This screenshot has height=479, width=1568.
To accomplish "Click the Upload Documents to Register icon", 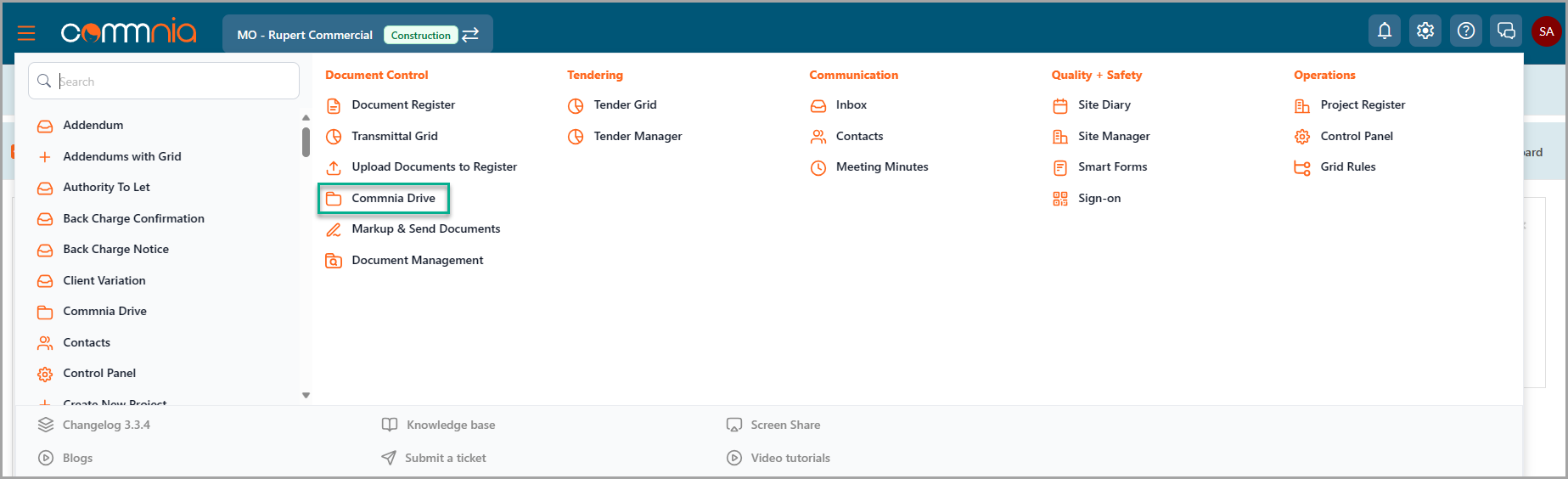I will coord(334,167).
